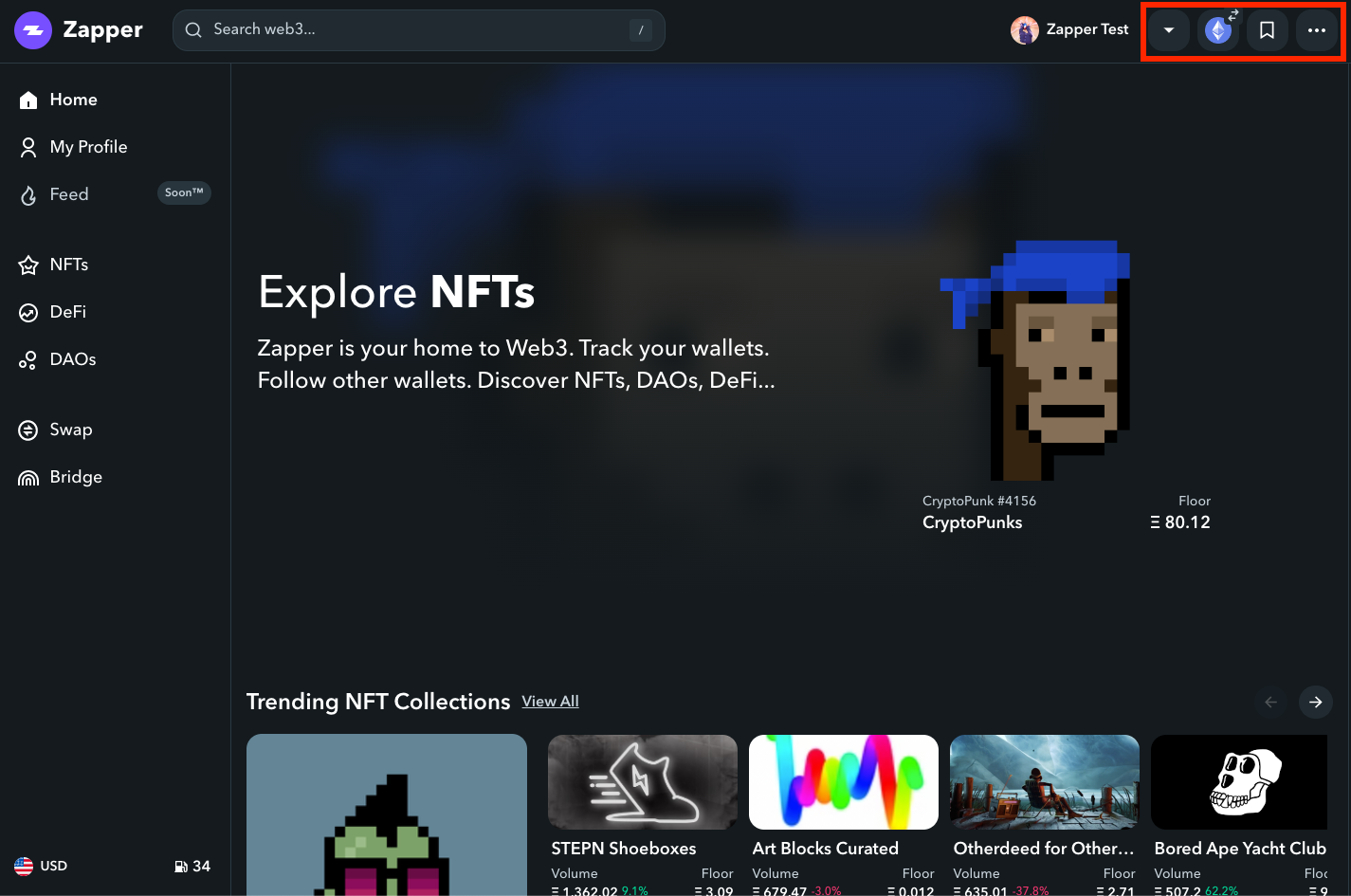The height and width of the screenshot is (896, 1351).
Task: Switch network via the Ethereum icon
Action: point(1218,30)
